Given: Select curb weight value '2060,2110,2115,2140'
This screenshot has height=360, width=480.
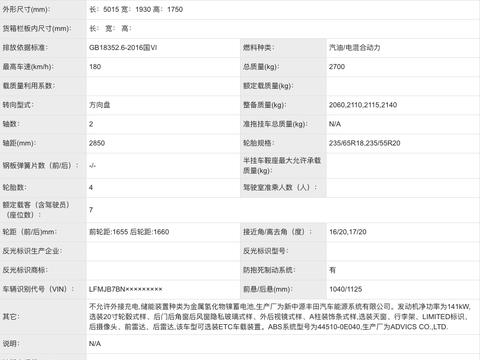Looking at the screenshot, I should tap(363, 105).
